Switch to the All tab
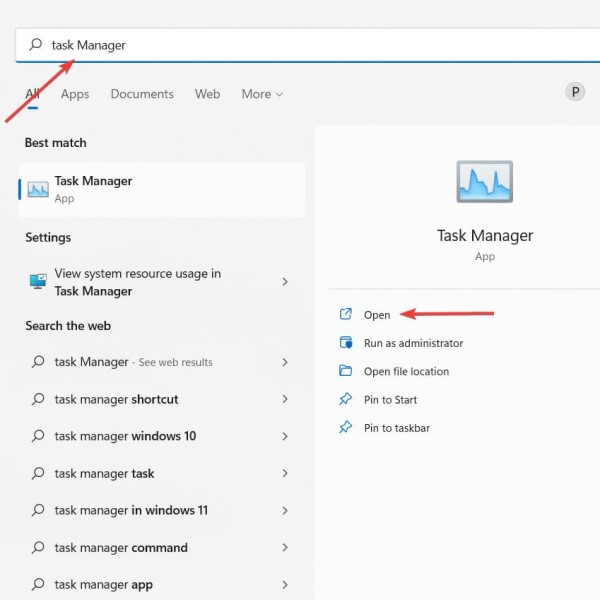 [33, 94]
